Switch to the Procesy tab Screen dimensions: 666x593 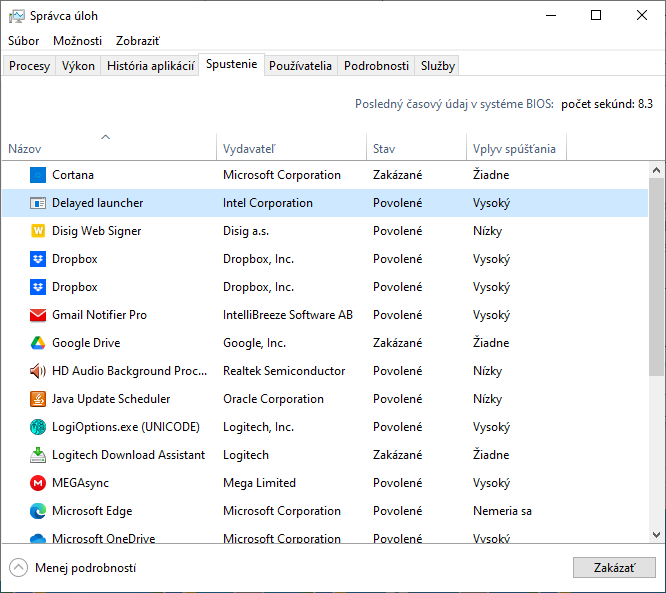(x=29, y=66)
